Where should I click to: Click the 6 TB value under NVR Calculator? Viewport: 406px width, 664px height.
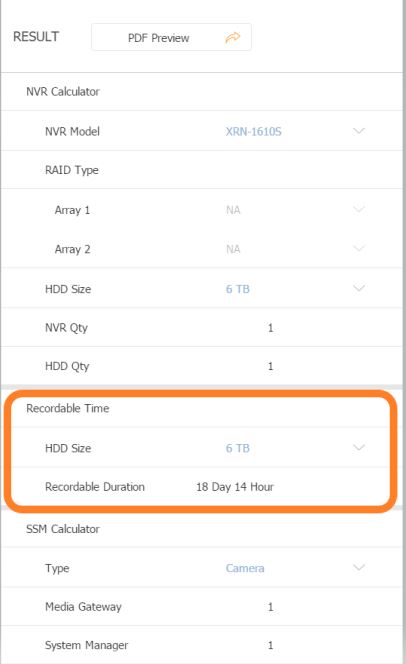click(238, 289)
